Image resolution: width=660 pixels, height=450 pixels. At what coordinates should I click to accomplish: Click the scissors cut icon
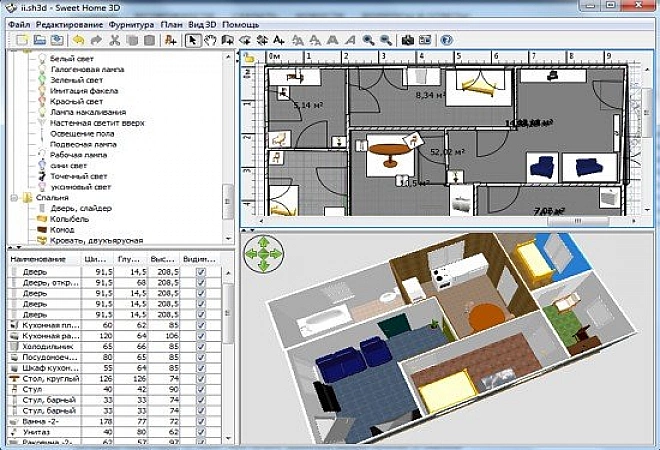(x=115, y=40)
